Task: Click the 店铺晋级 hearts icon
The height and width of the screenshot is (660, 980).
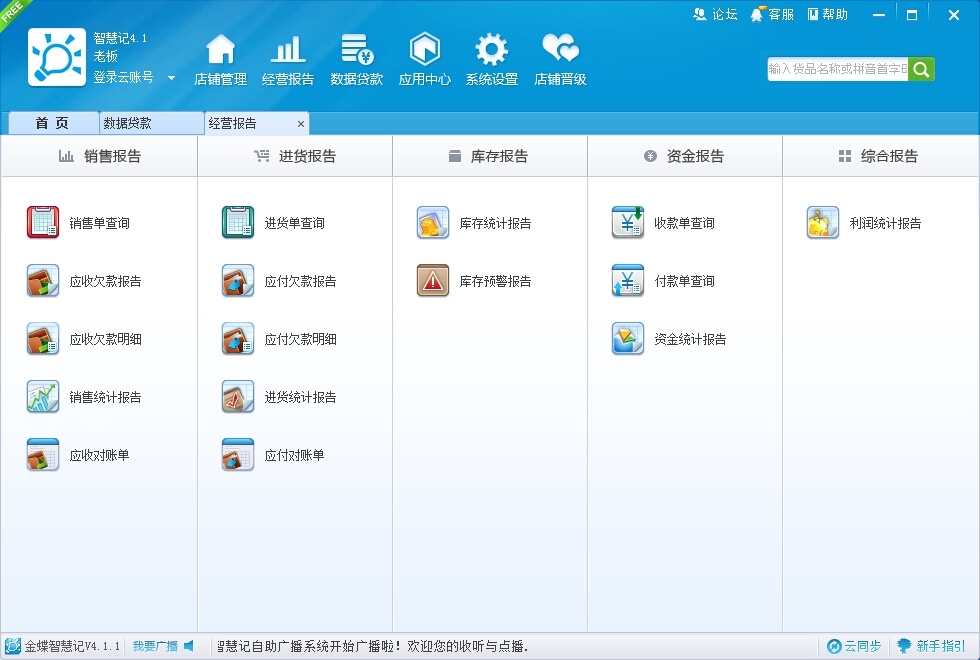Action: click(561, 48)
